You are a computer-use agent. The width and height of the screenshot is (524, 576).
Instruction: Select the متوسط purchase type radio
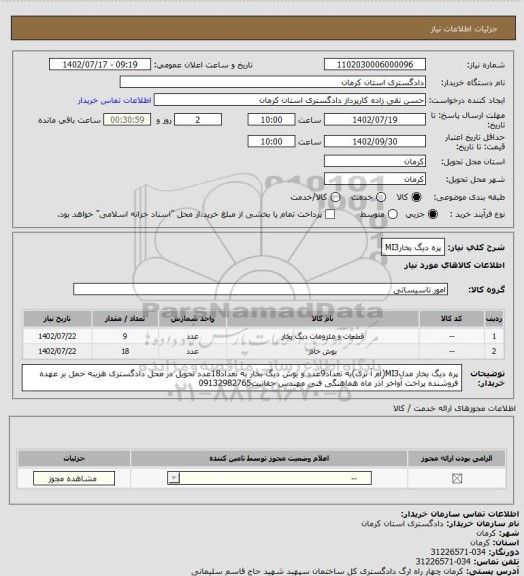click(x=392, y=214)
